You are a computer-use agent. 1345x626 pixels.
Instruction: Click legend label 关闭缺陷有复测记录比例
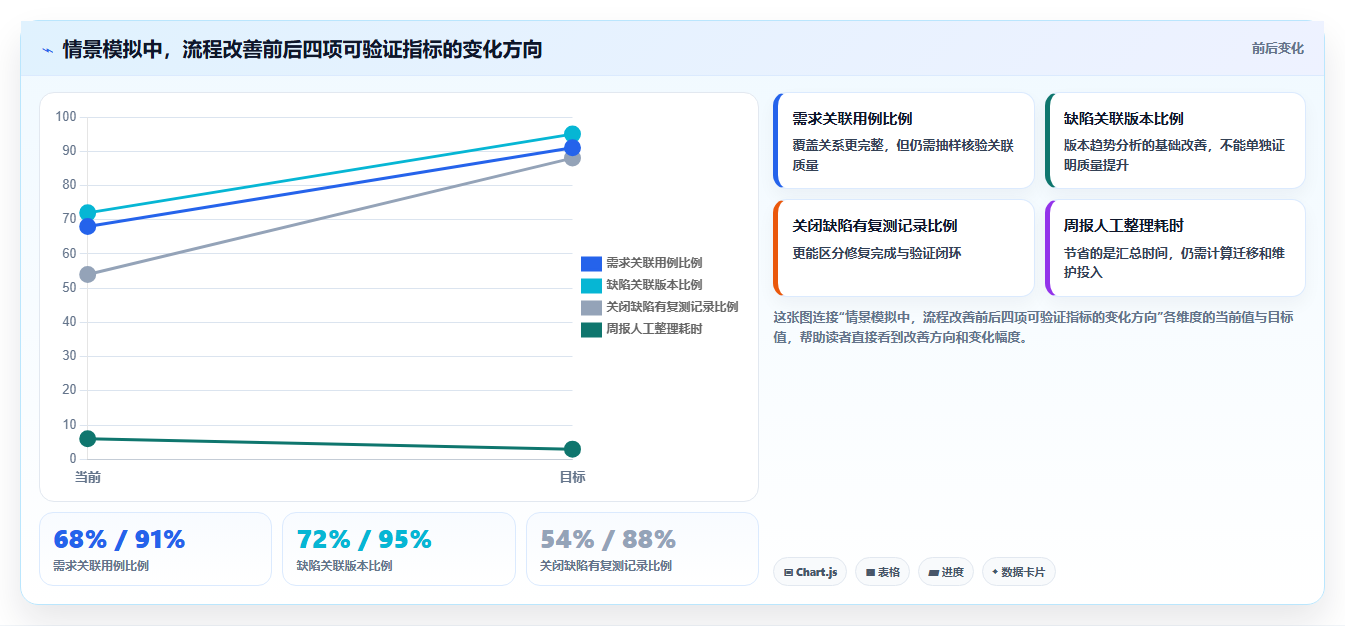pyautogui.click(x=672, y=307)
